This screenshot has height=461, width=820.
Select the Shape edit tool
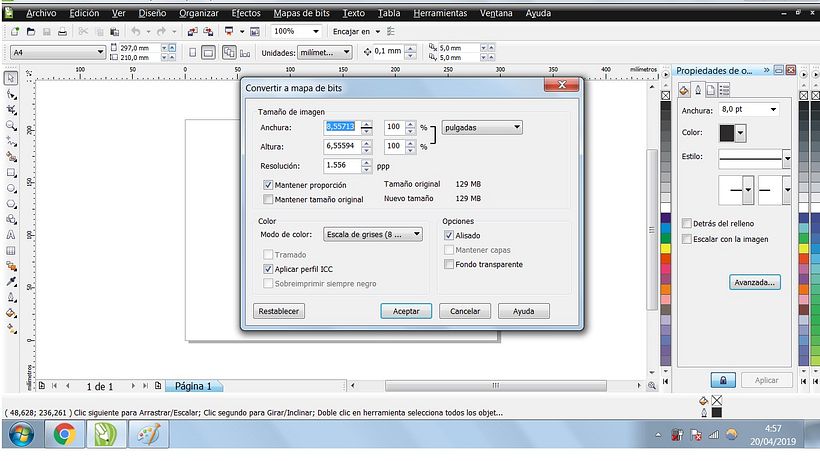pyautogui.click(x=10, y=95)
